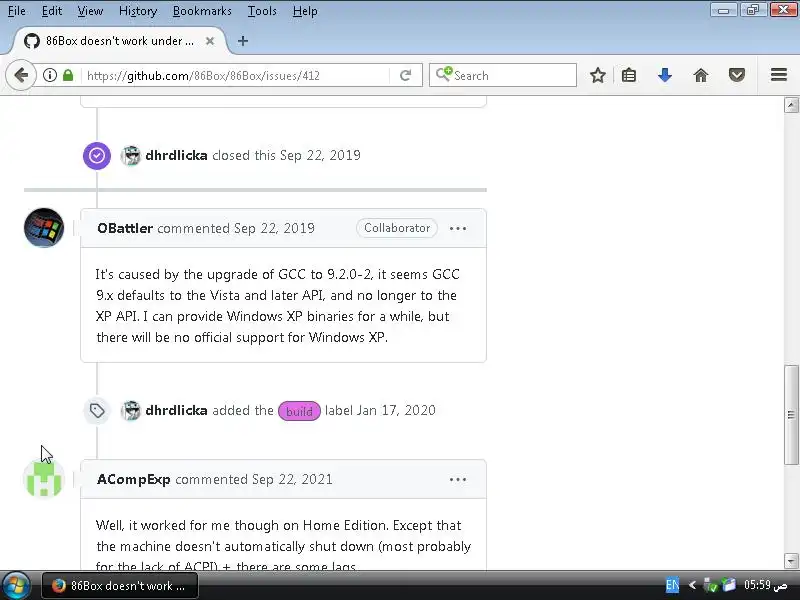Click the scrollbar down arrow
This screenshot has width=800, height=600.
pyautogui.click(x=791, y=560)
